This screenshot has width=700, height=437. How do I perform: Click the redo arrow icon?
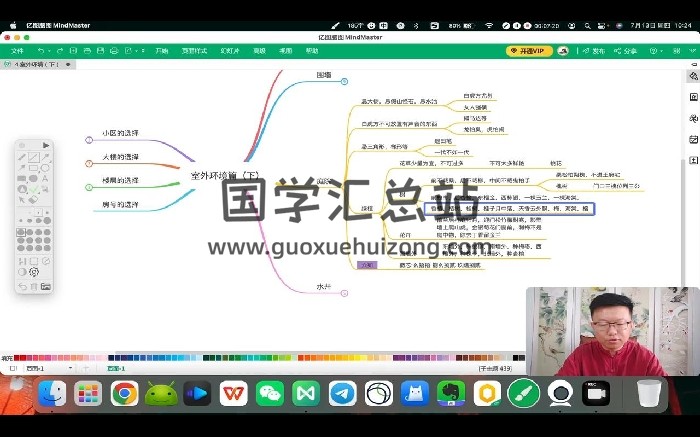[x=60, y=51]
